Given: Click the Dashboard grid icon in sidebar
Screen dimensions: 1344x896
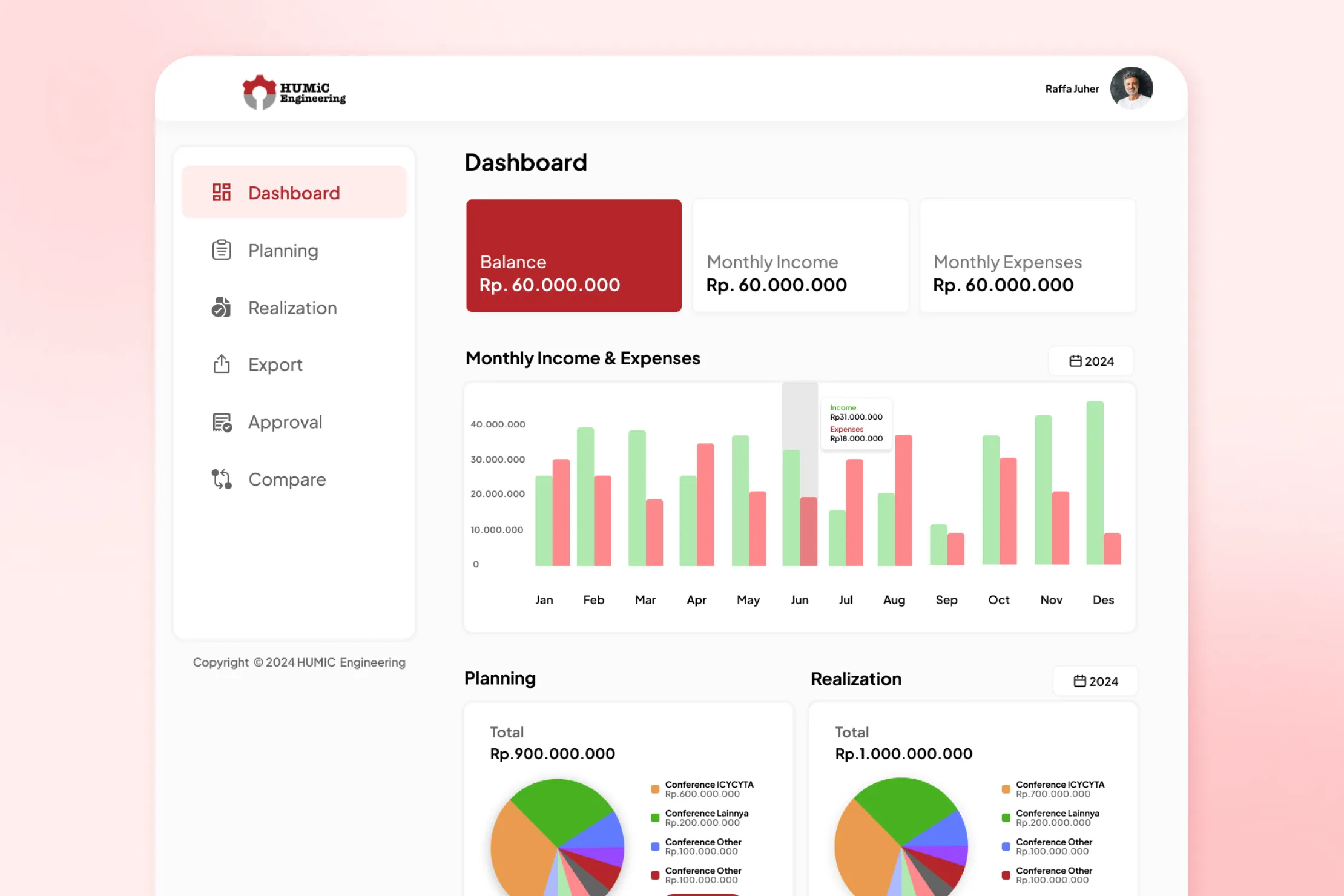Looking at the screenshot, I should pyautogui.click(x=222, y=193).
